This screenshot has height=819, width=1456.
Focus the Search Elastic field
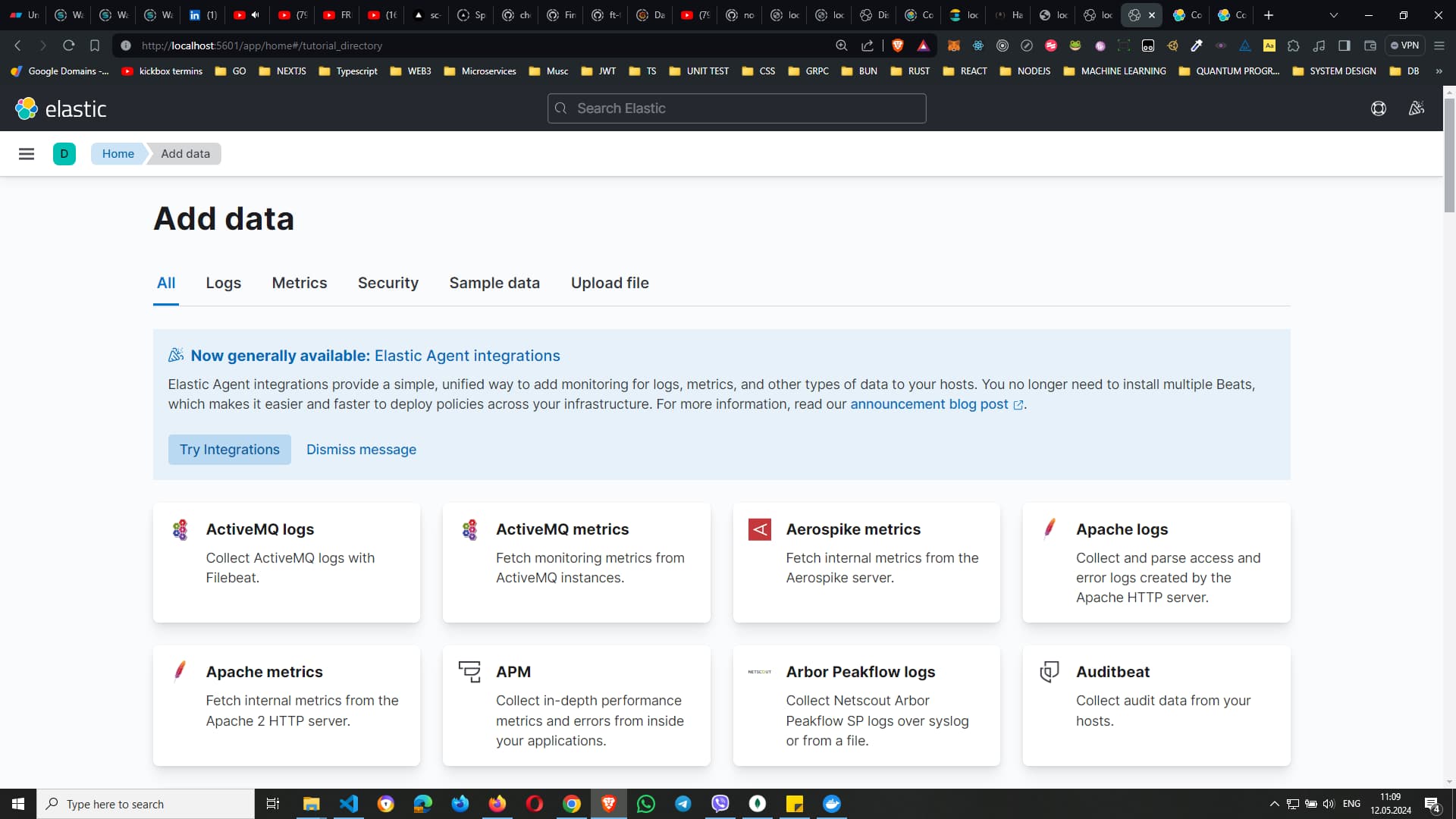click(x=736, y=108)
